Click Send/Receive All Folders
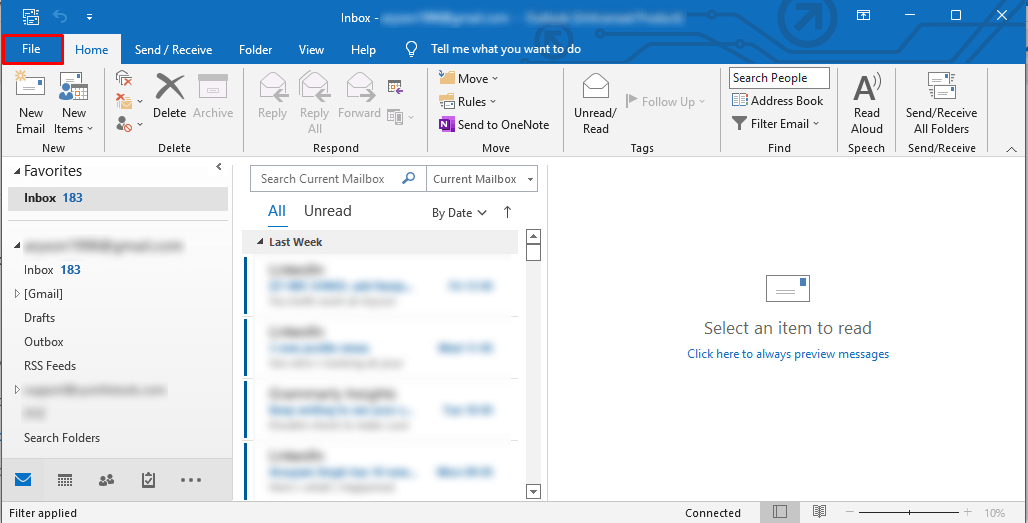 [941, 103]
